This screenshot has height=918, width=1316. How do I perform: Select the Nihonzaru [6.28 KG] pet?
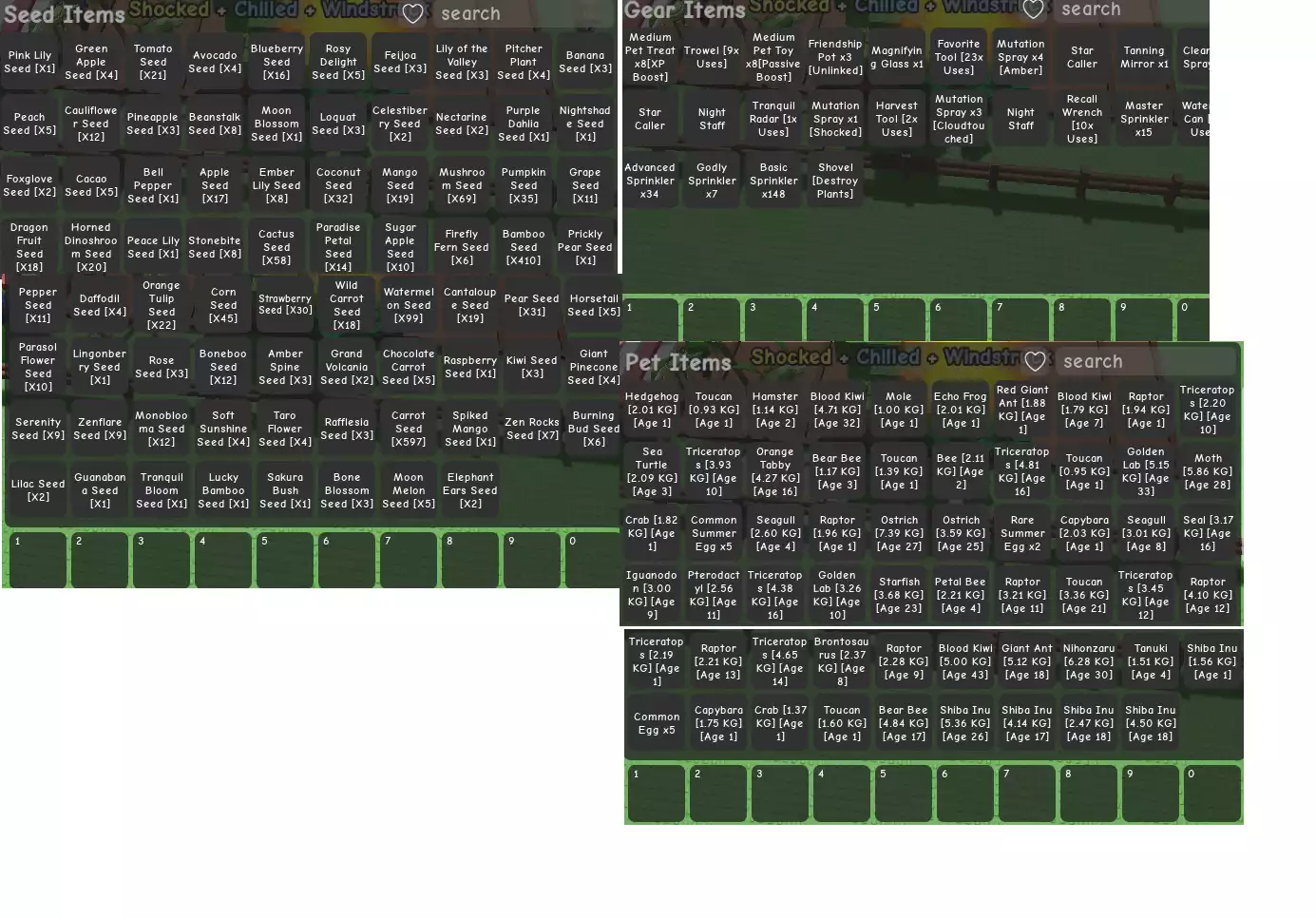point(1089,661)
